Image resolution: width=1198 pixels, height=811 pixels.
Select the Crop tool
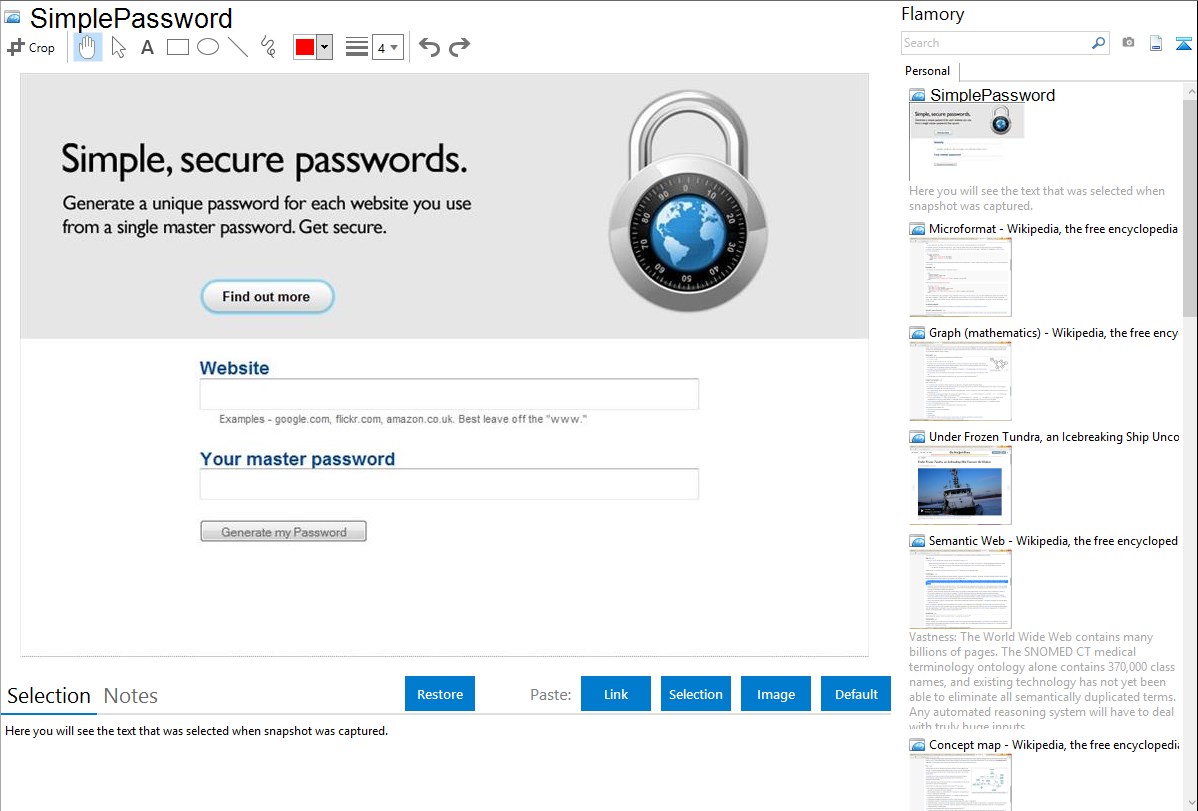(x=31, y=47)
